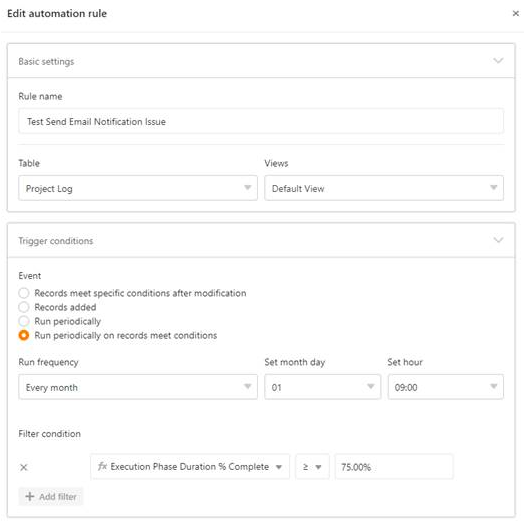Open the Set hour 09:00 dropdown
Screen dimensions: 524x526
point(446,387)
